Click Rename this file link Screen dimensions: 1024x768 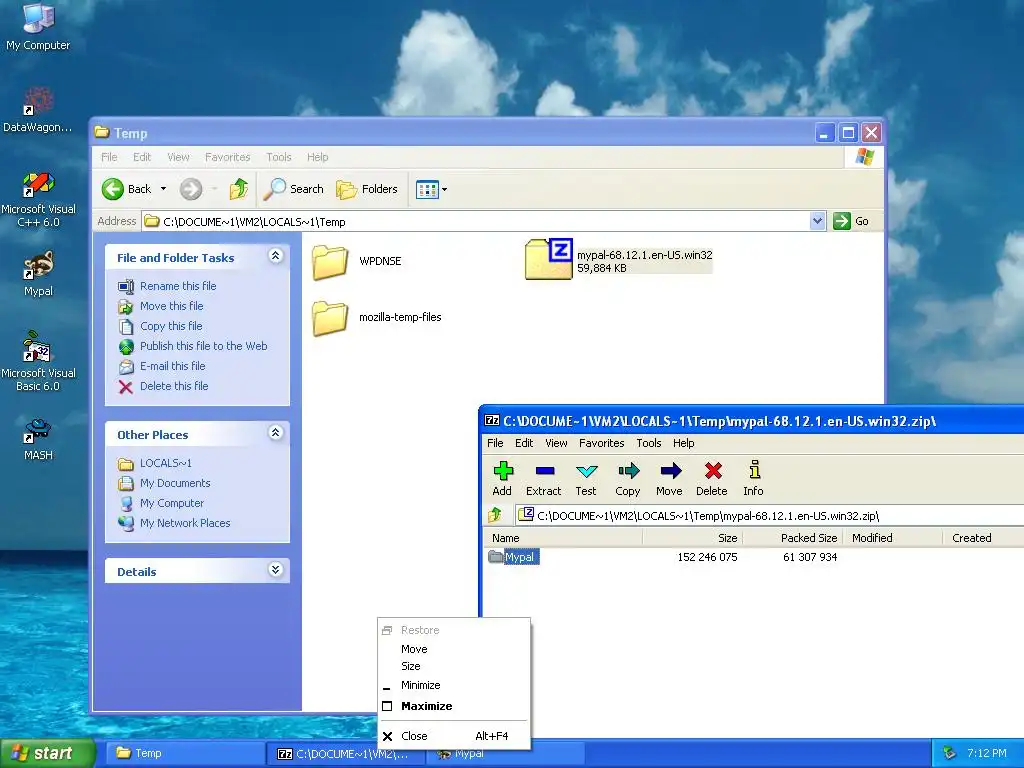pyautogui.click(x=178, y=286)
